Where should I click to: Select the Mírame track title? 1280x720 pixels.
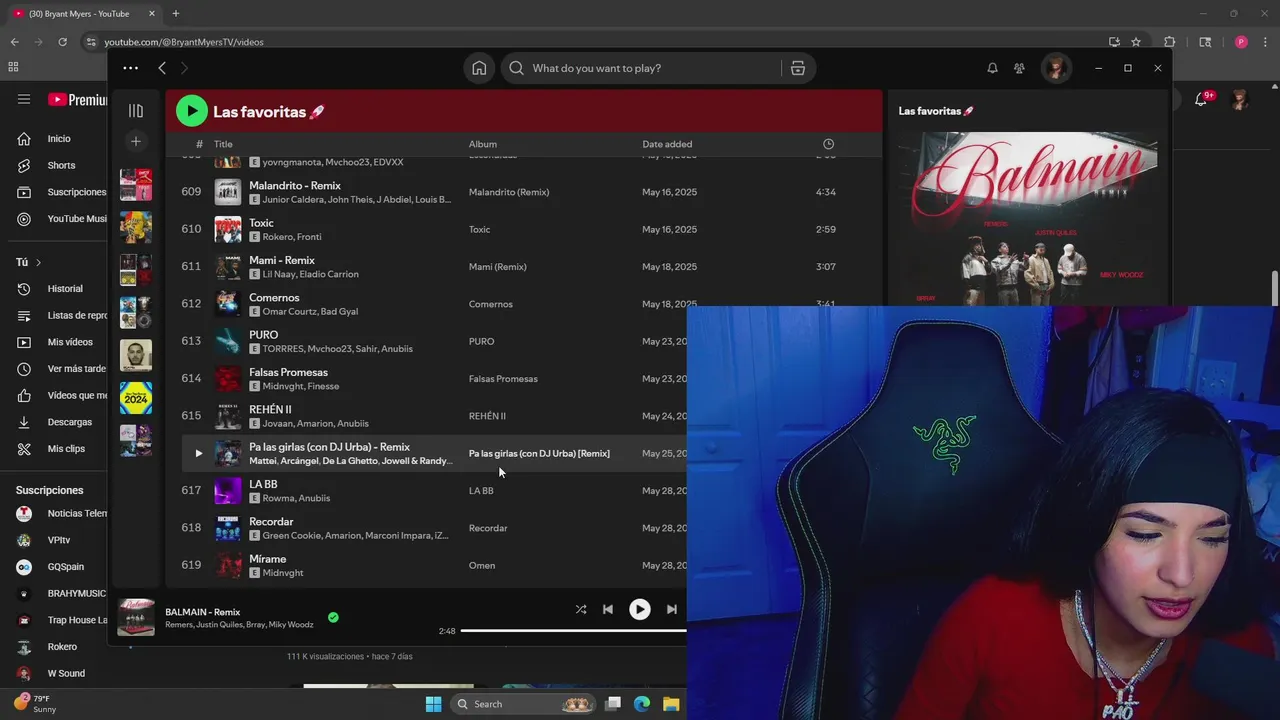pos(267,559)
